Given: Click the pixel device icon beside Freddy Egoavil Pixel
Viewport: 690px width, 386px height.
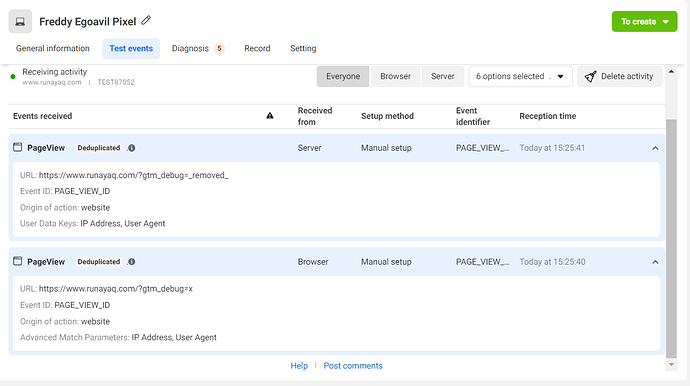Looking at the screenshot, I should [x=20, y=21].
